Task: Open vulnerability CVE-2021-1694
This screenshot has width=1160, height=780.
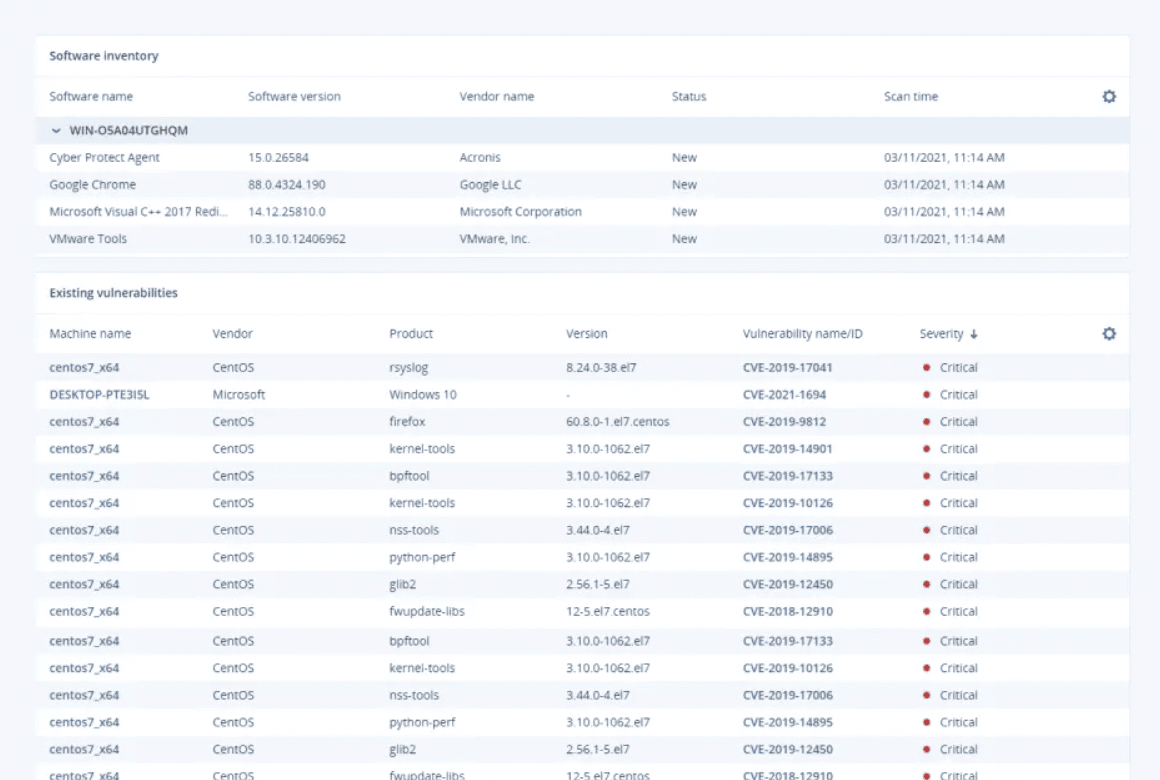Action: pyautogui.click(x=784, y=394)
